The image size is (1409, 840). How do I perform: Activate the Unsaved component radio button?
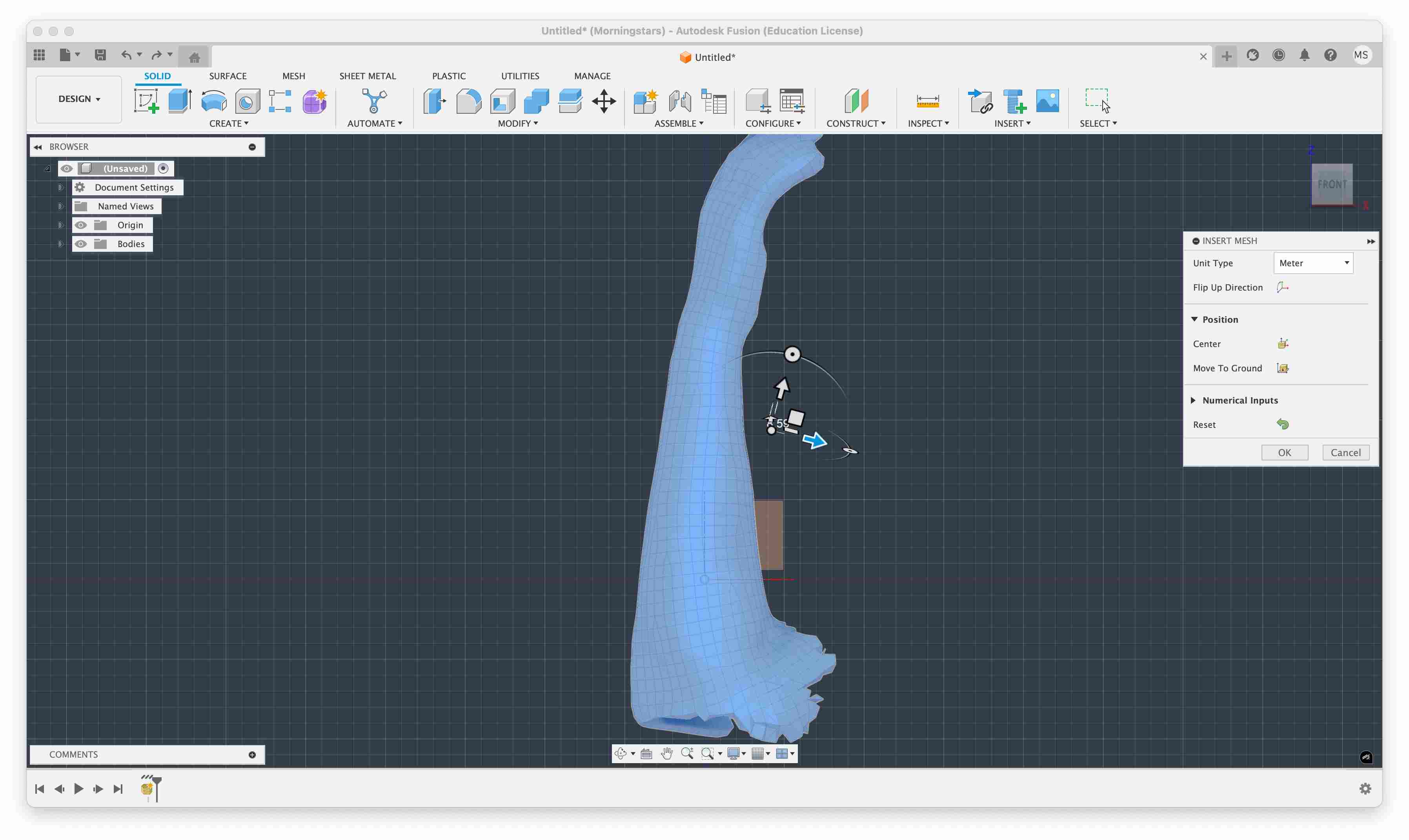[x=163, y=169]
